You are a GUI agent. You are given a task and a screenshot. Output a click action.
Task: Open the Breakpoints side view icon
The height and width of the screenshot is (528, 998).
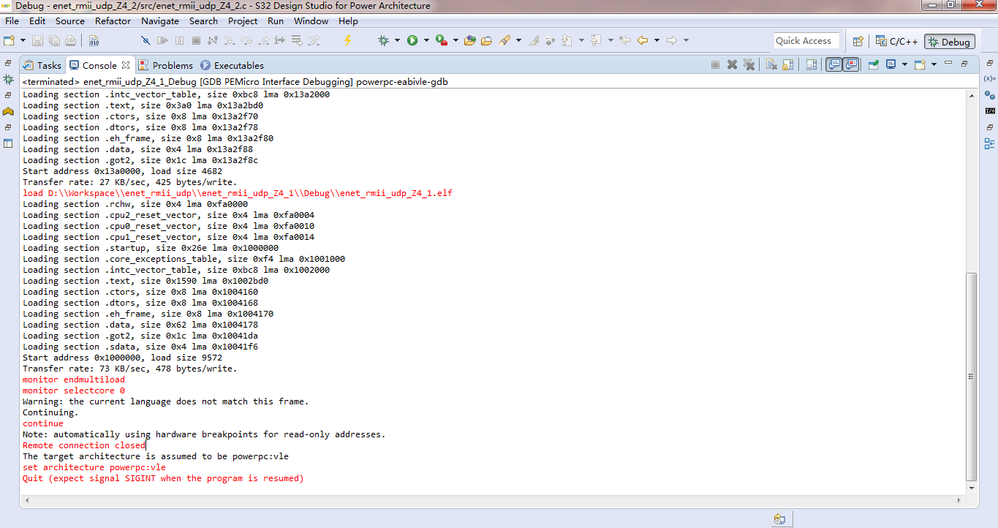pos(990,95)
